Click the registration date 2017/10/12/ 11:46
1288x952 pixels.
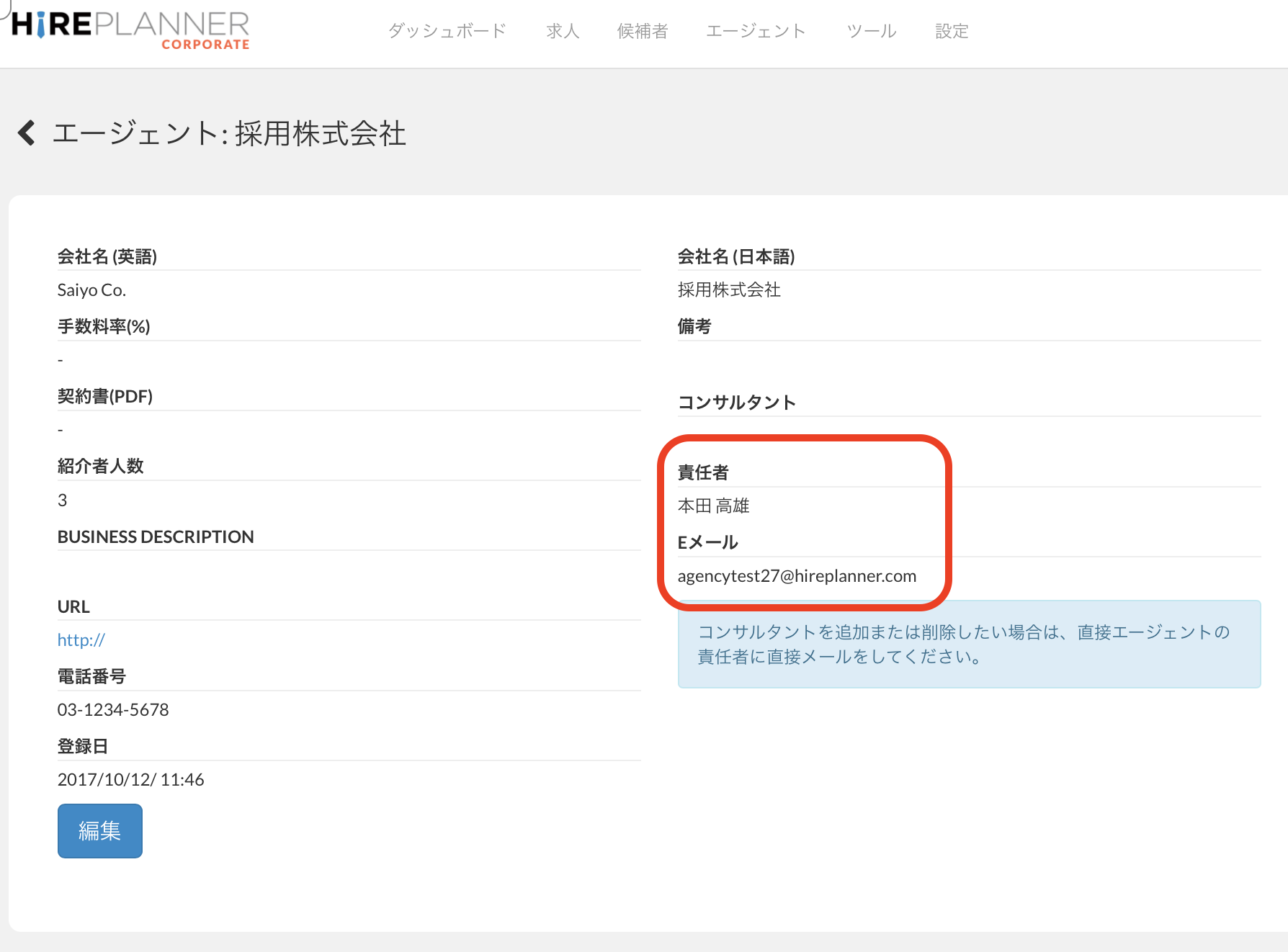click(x=130, y=779)
